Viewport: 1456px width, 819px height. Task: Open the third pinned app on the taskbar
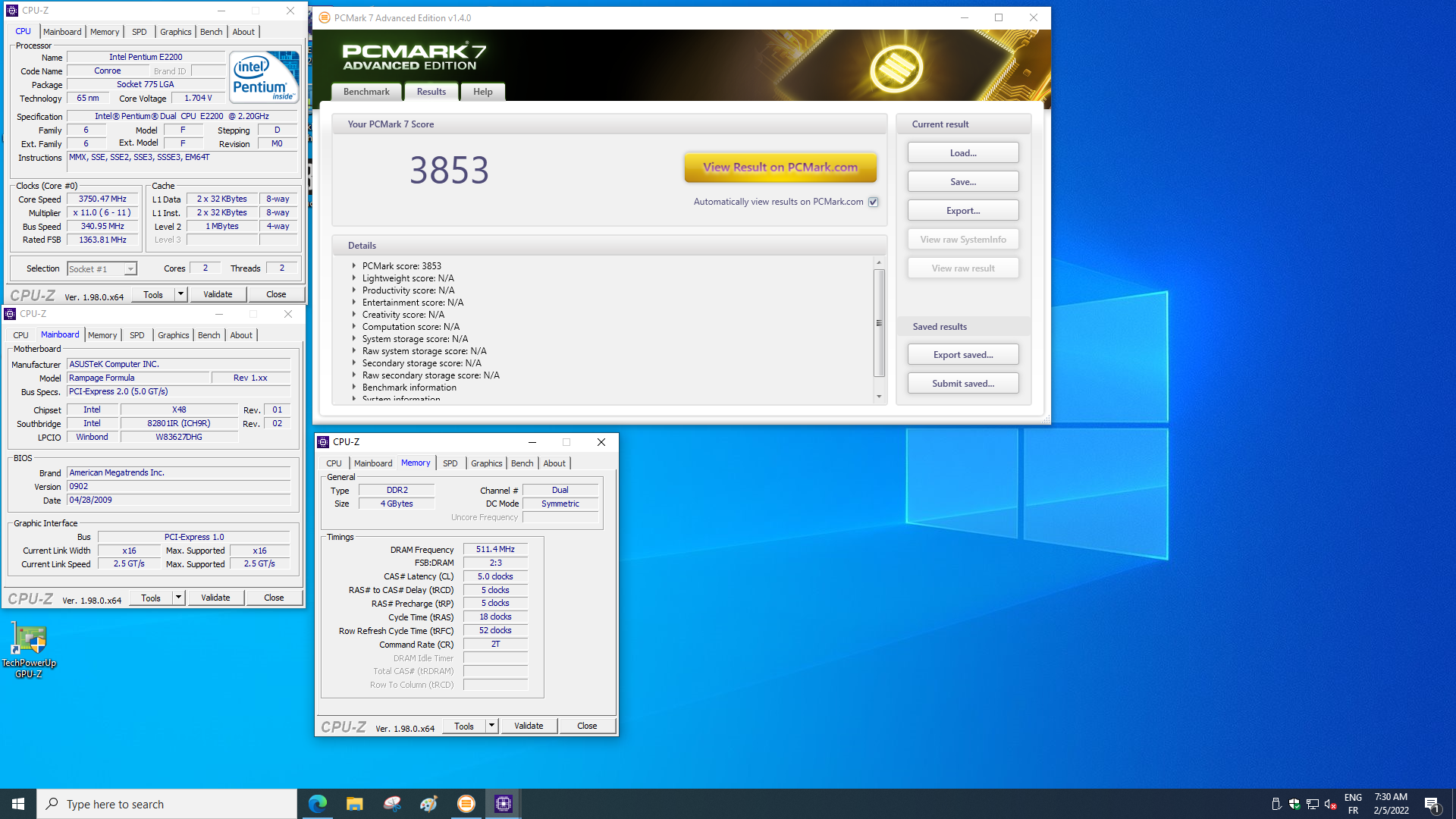click(392, 804)
